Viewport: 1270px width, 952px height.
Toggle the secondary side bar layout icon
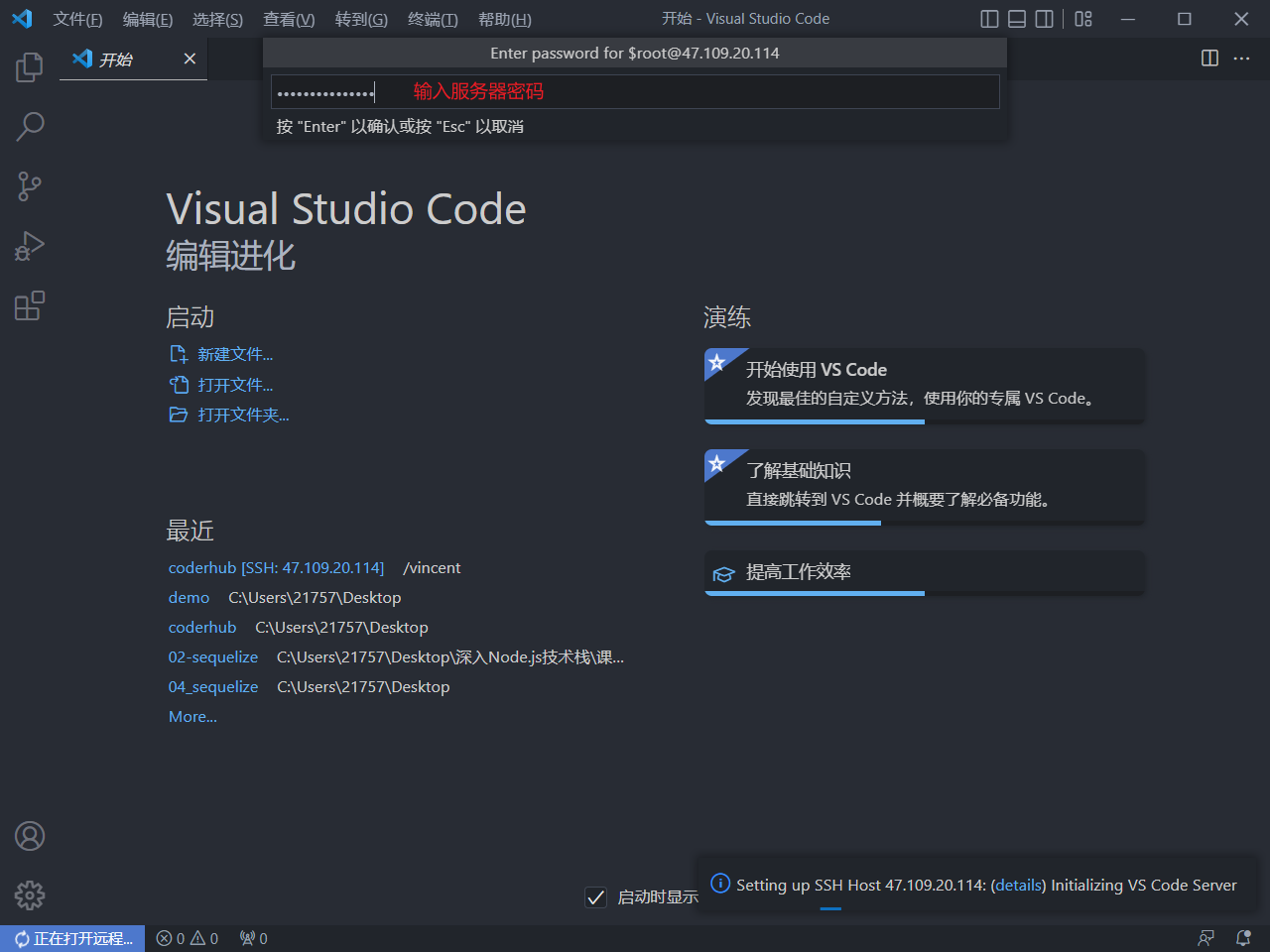pos(1044,19)
